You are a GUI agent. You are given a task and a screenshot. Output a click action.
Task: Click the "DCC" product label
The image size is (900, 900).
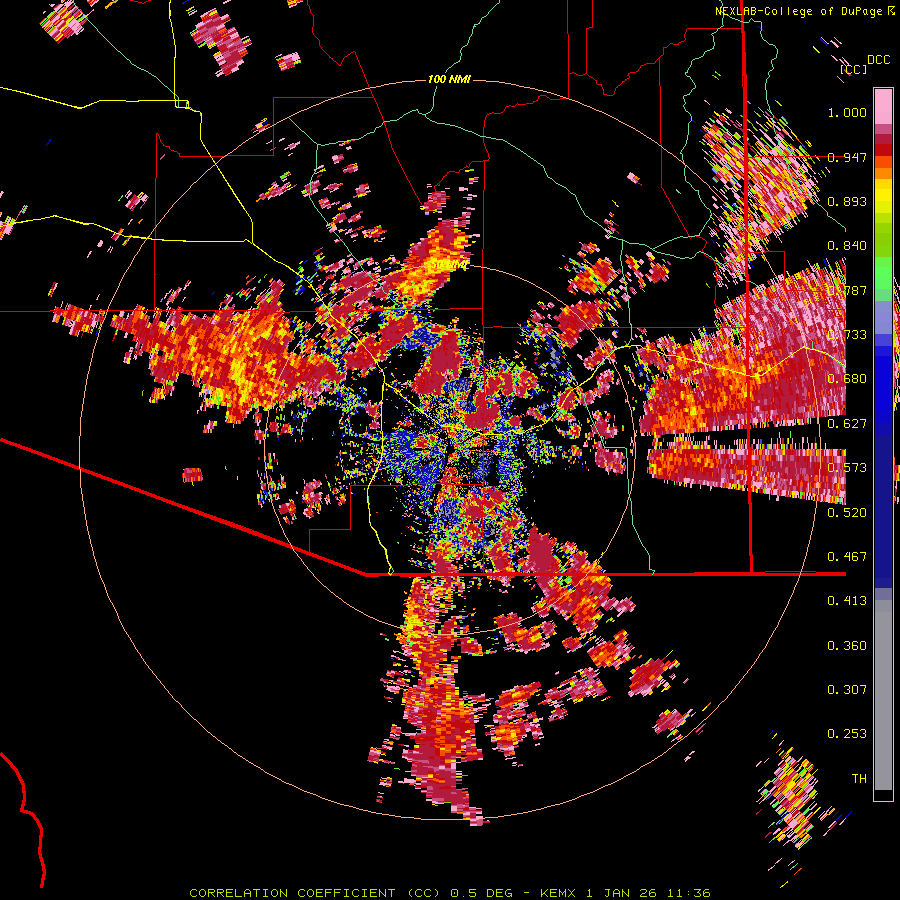(879, 60)
